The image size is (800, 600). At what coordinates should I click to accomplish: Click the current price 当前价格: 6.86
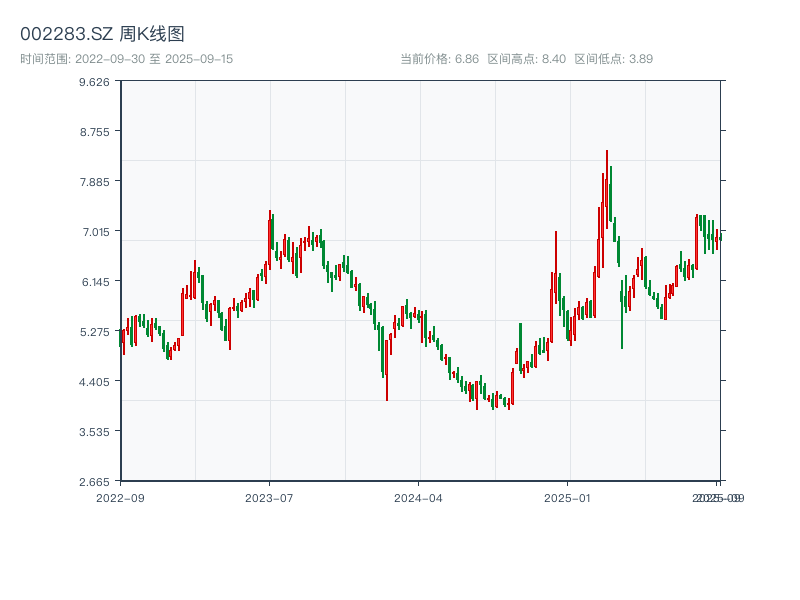click(439, 59)
